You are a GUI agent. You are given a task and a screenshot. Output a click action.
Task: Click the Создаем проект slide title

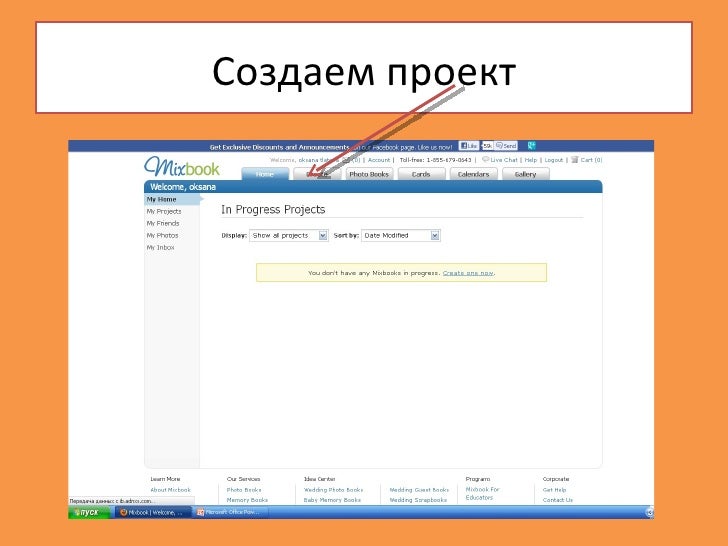(364, 72)
